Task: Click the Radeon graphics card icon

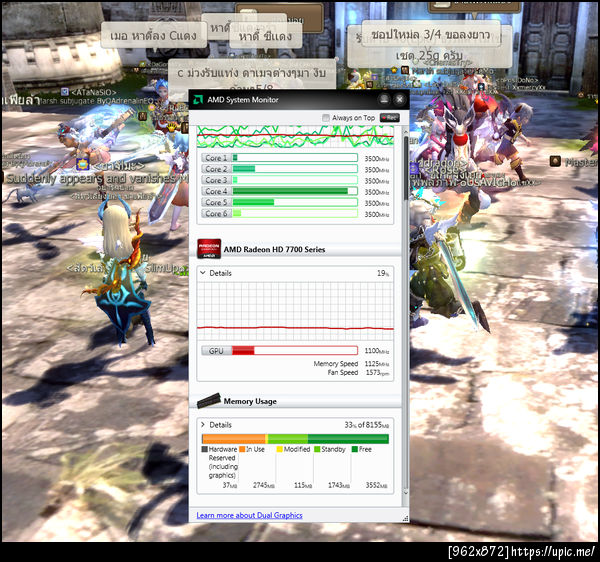Action: pos(209,249)
